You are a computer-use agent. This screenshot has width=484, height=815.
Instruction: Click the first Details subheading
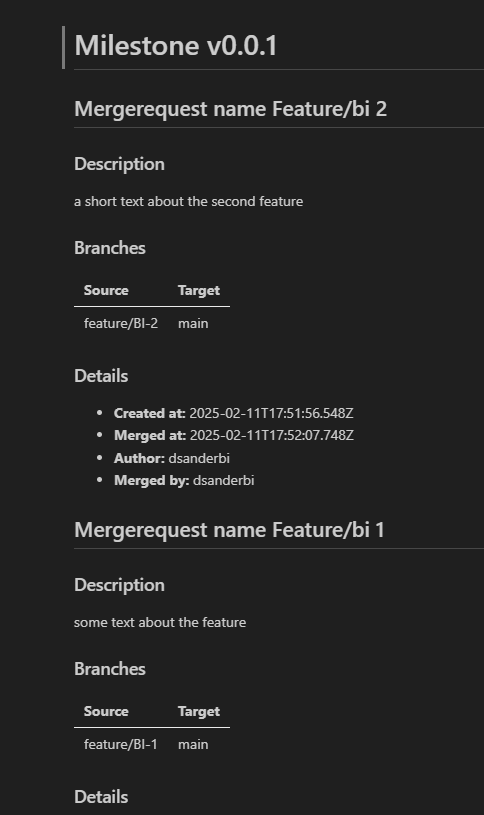pyautogui.click(x=101, y=376)
